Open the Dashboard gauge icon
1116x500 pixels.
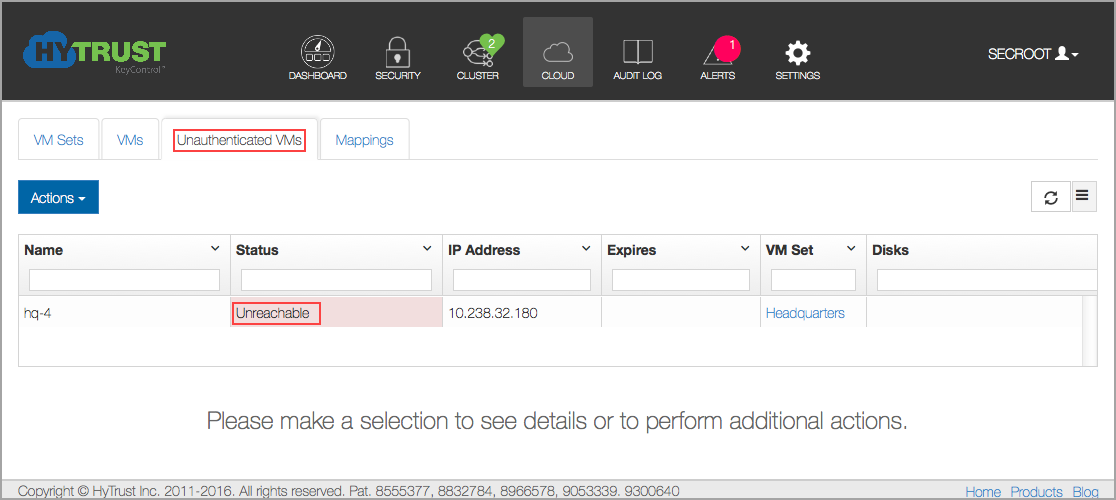point(317,51)
